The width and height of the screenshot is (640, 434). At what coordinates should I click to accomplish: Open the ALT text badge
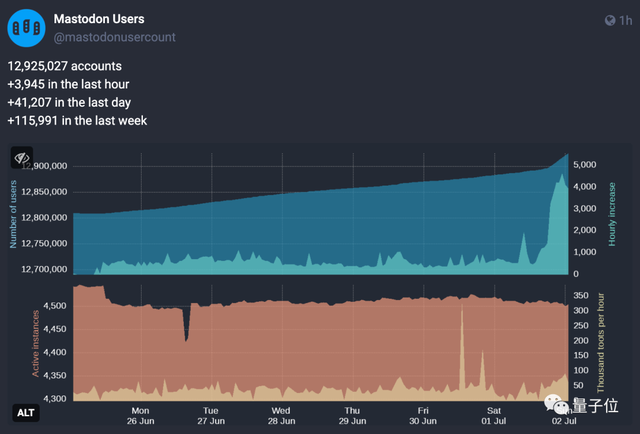(x=25, y=412)
